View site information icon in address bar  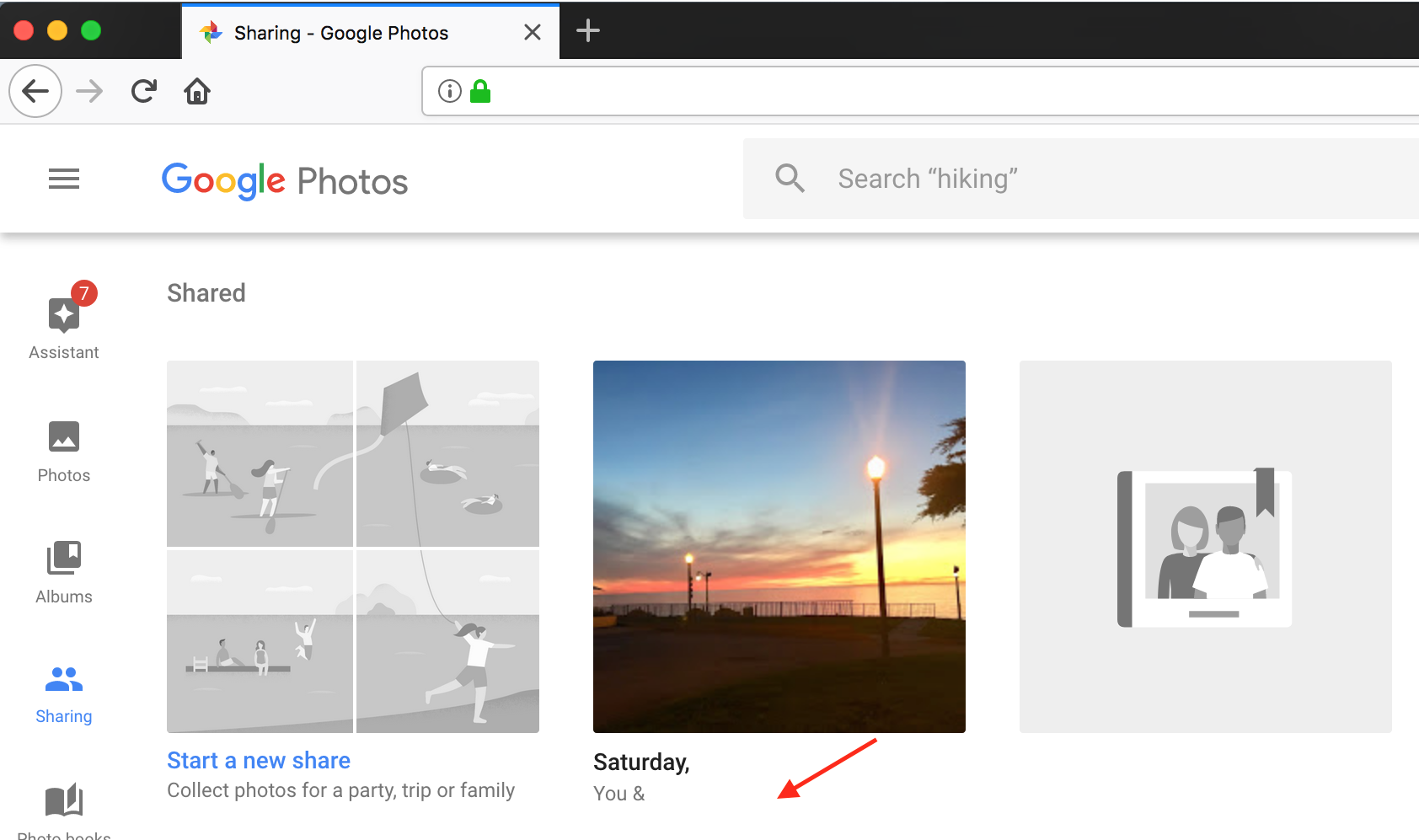pos(450,91)
